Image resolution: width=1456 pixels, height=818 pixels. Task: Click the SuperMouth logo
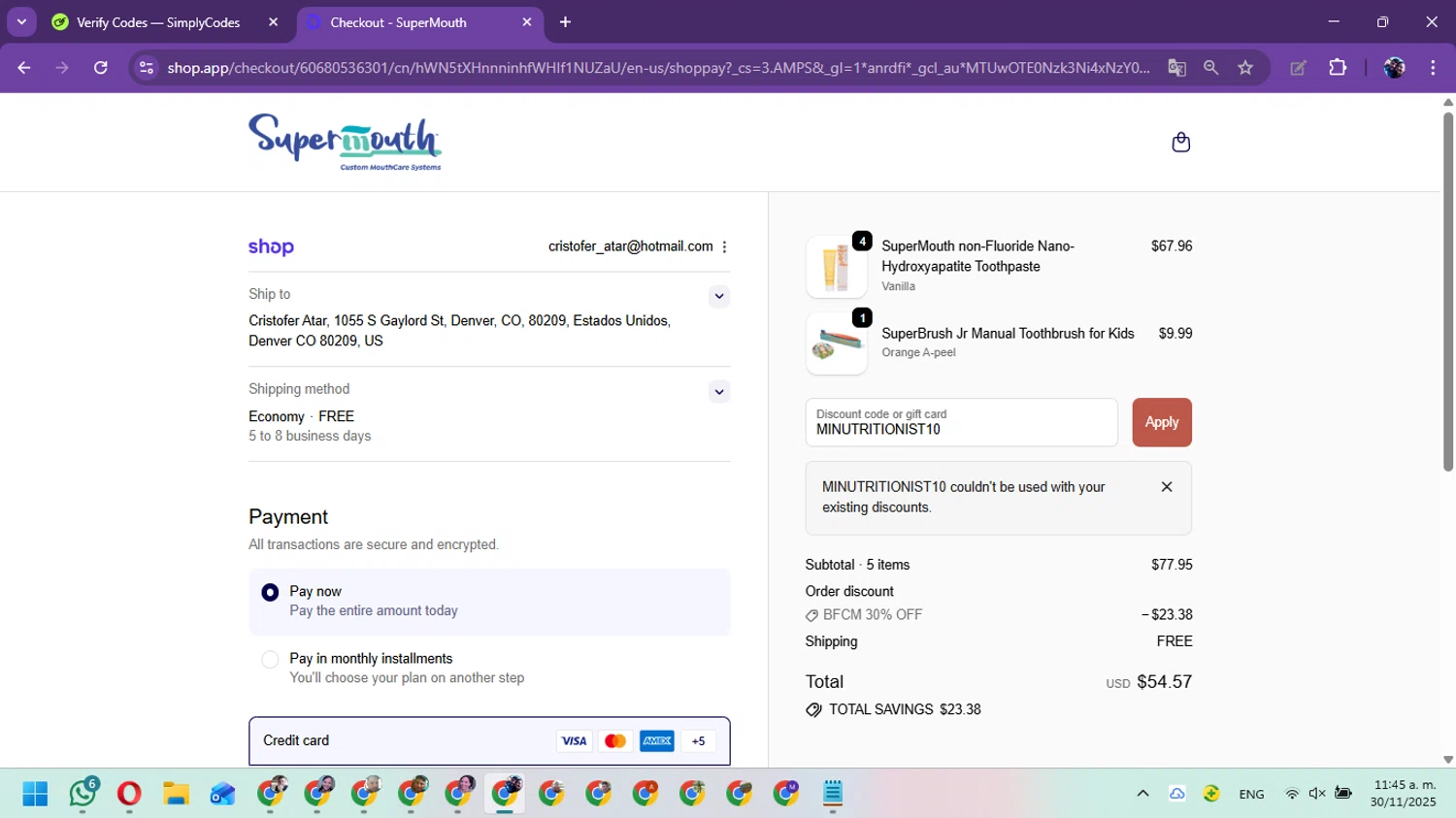[345, 142]
